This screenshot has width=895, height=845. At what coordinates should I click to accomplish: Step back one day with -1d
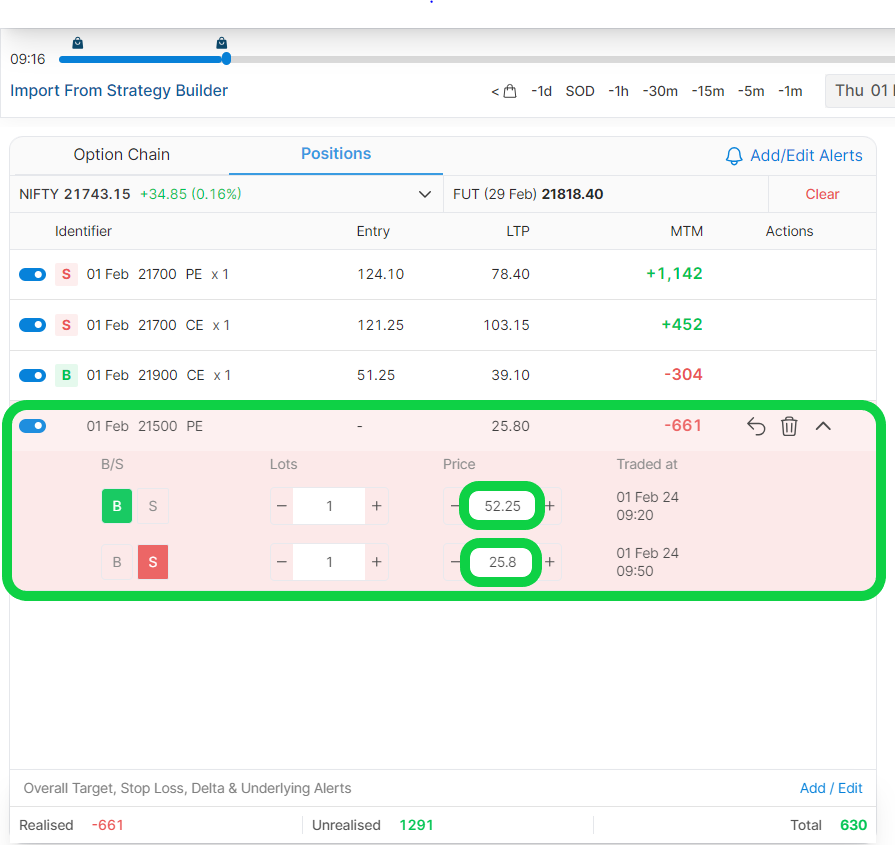pyautogui.click(x=541, y=91)
